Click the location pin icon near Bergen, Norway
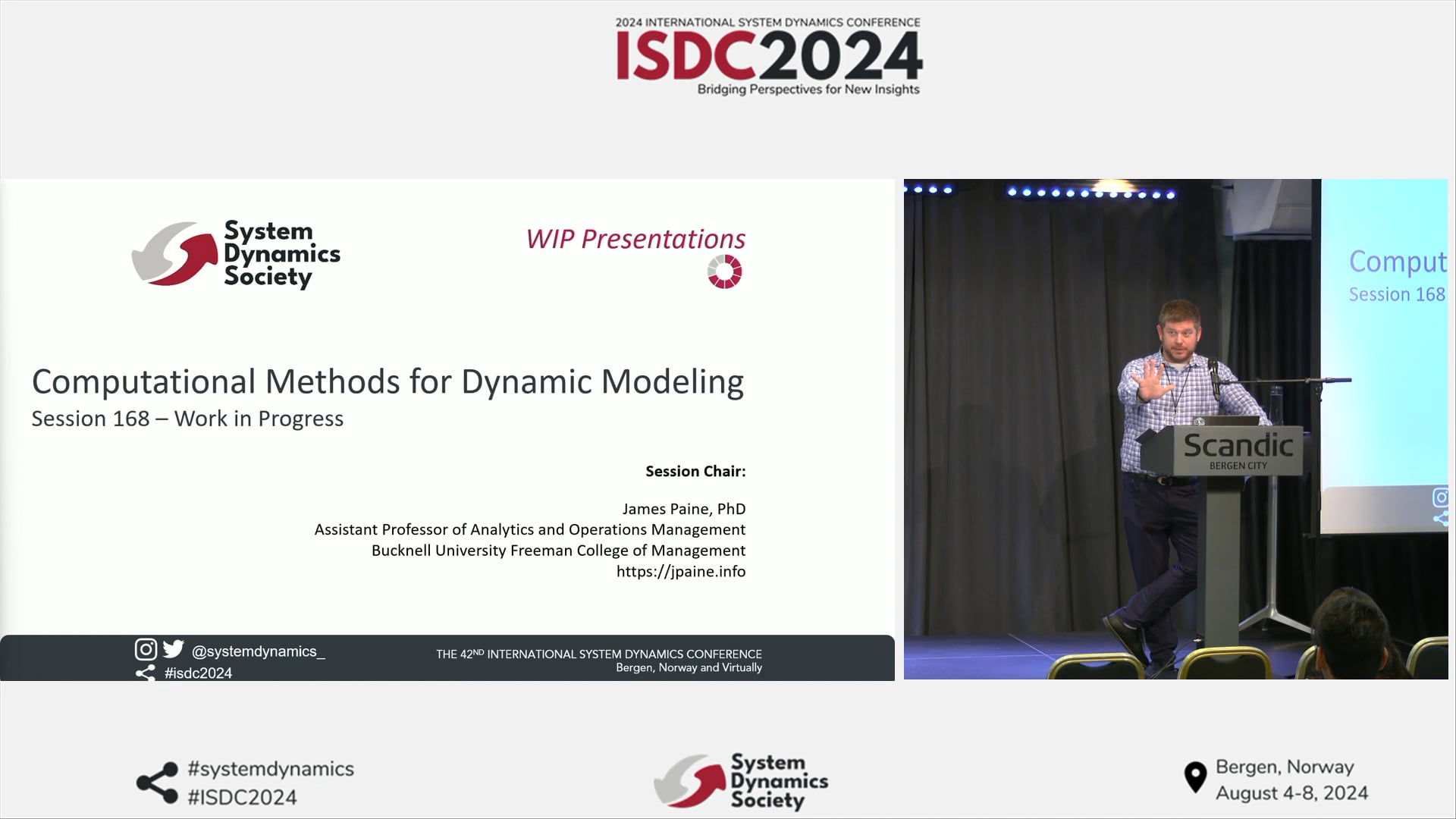1456x819 pixels. pos(1197,777)
